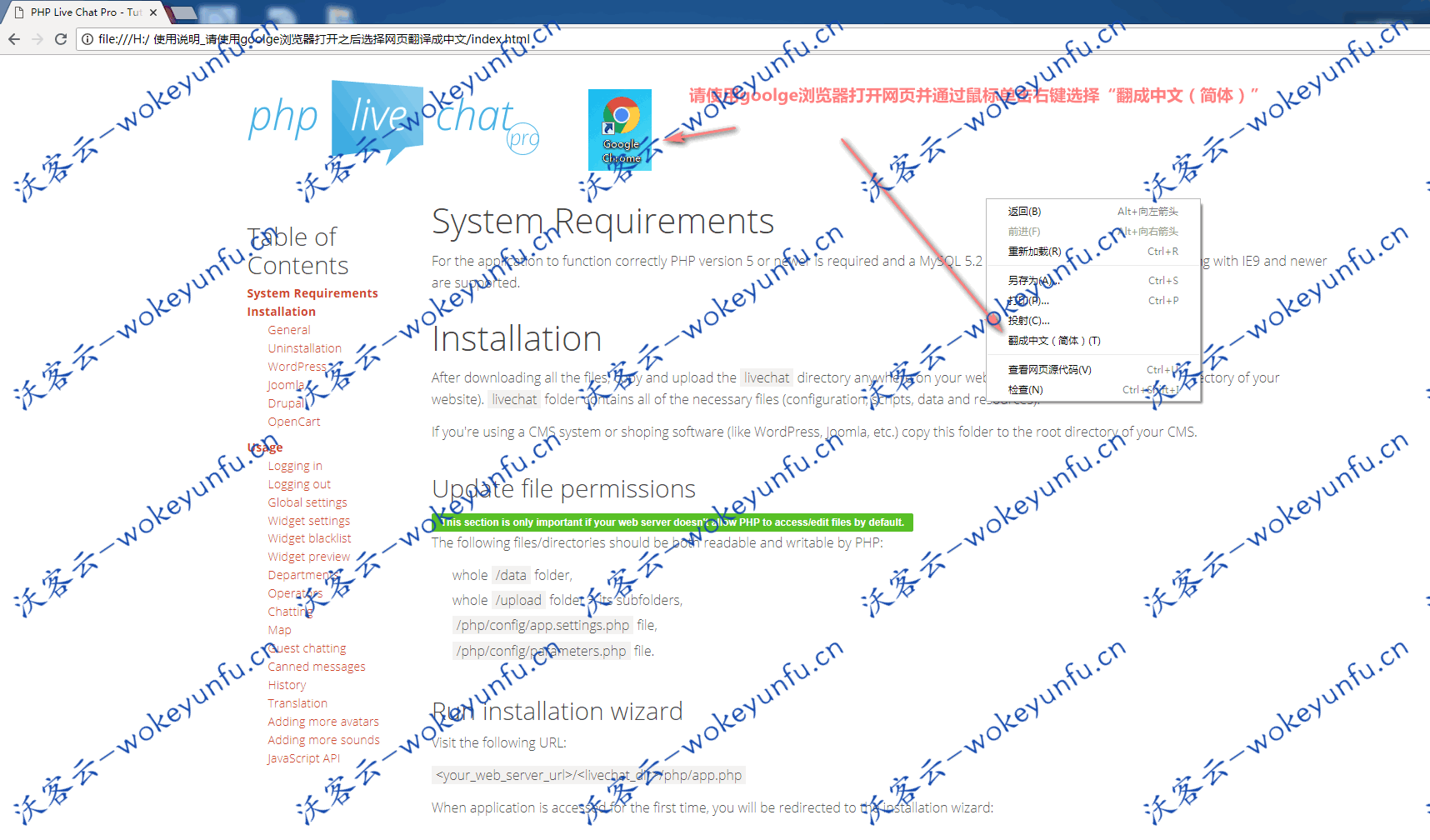Open the Operators link

[x=295, y=593]
